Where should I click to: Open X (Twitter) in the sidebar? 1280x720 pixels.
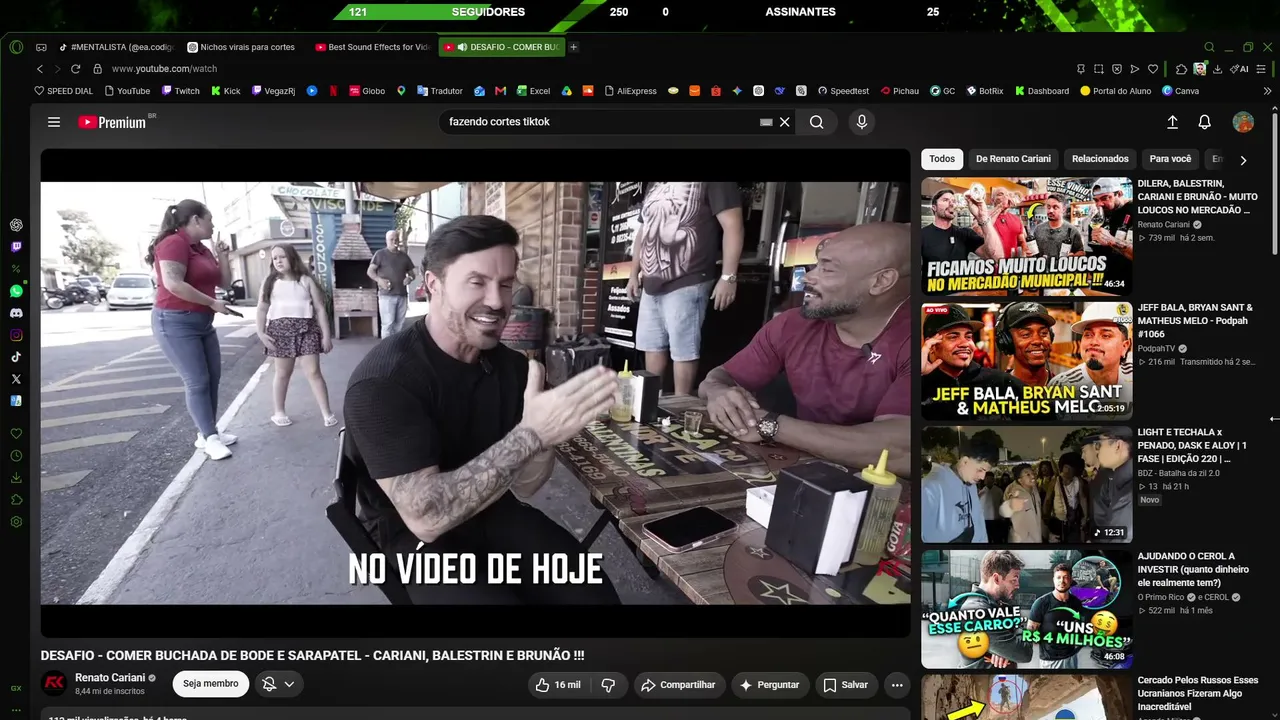pos(16,379)
